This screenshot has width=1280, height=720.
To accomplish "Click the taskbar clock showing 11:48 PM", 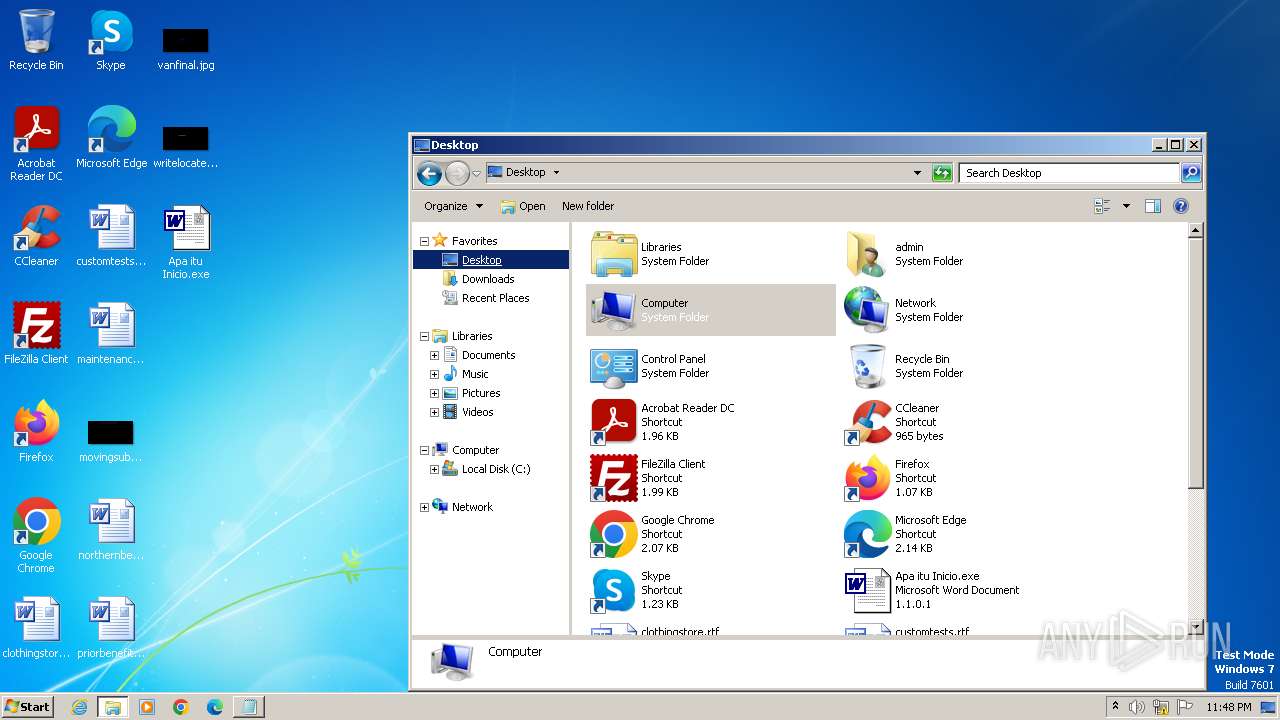I will pos(1228,707).
